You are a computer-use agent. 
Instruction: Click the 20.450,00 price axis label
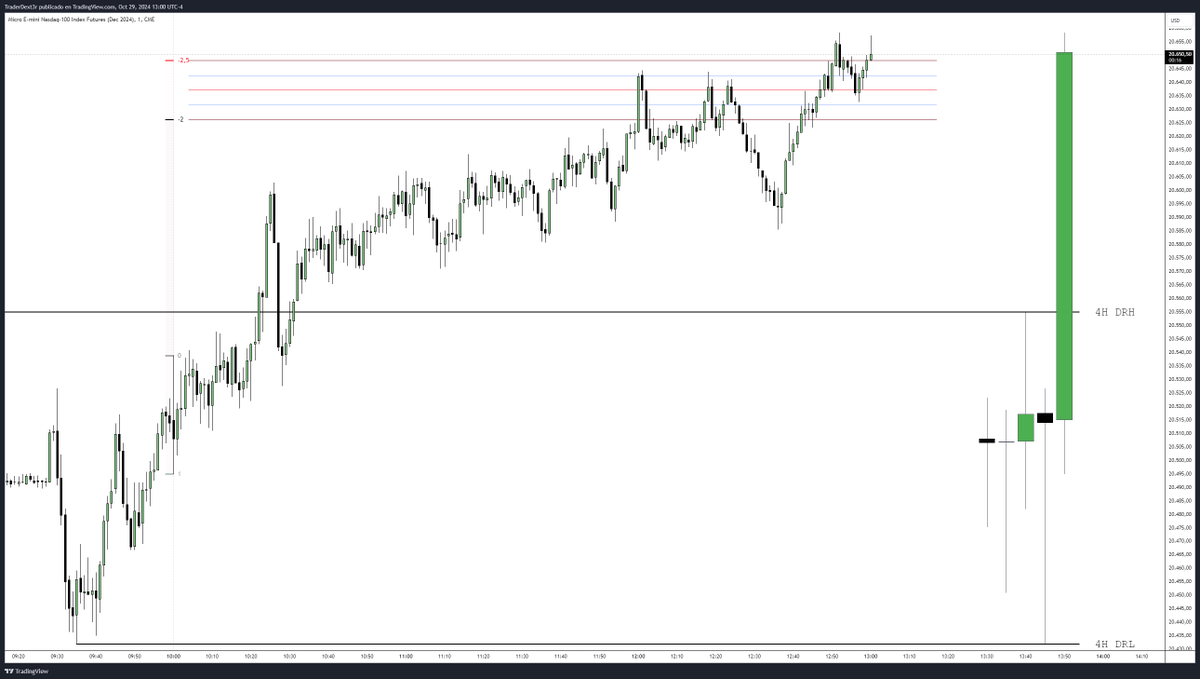(1178, 595)
